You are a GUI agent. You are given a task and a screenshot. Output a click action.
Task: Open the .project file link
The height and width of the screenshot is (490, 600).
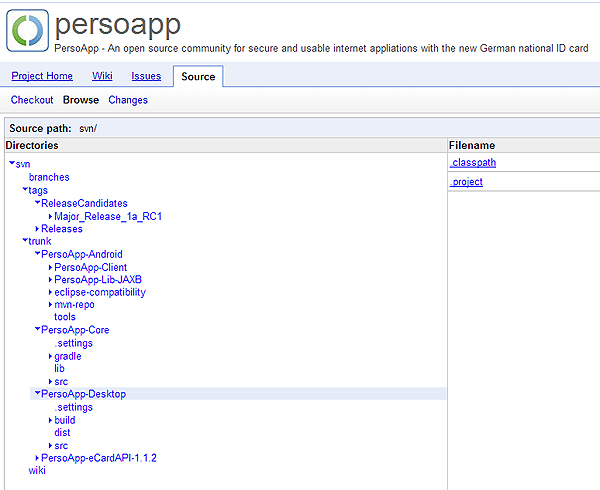(x=466, y=182)
